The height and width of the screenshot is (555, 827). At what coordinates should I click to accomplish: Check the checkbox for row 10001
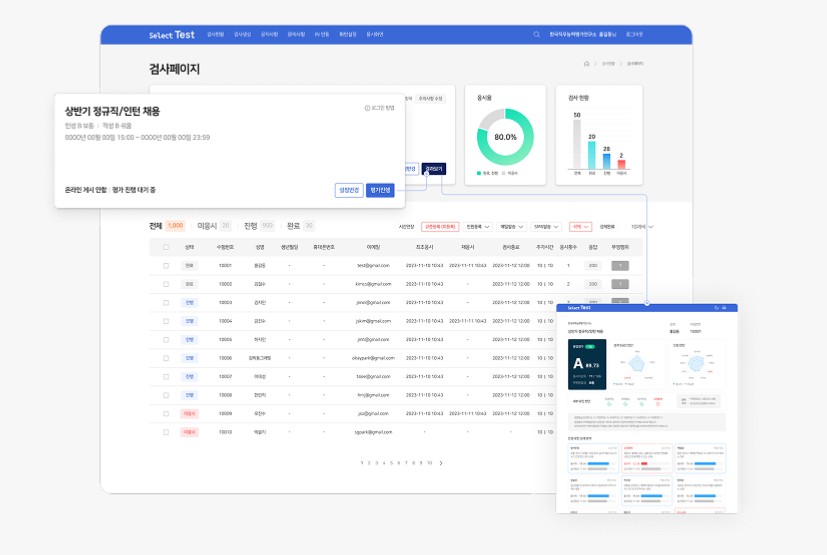pos(166,265)
